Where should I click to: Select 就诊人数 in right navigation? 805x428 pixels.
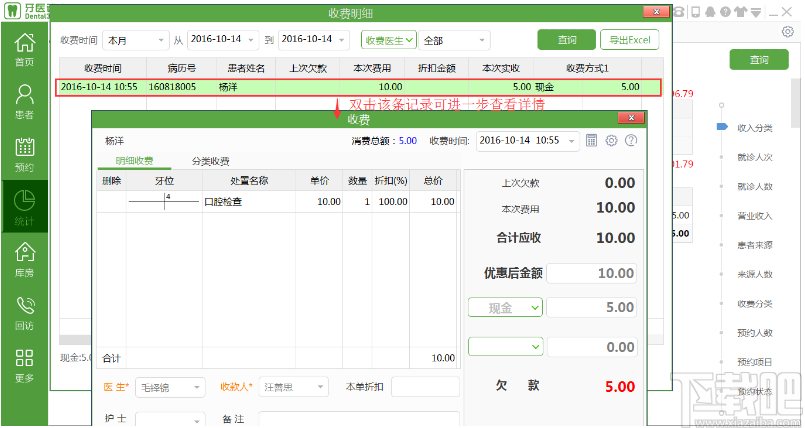[x=755, y=186]
